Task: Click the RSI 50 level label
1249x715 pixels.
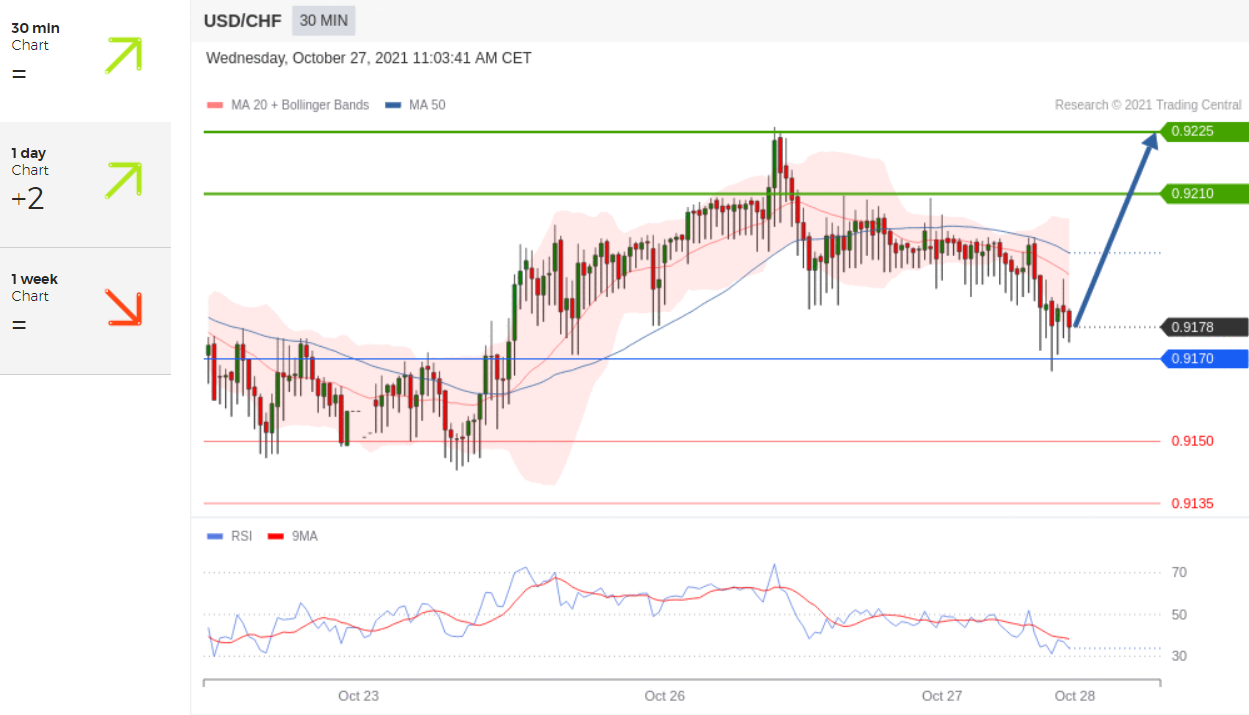Action: pos(1180,614)
